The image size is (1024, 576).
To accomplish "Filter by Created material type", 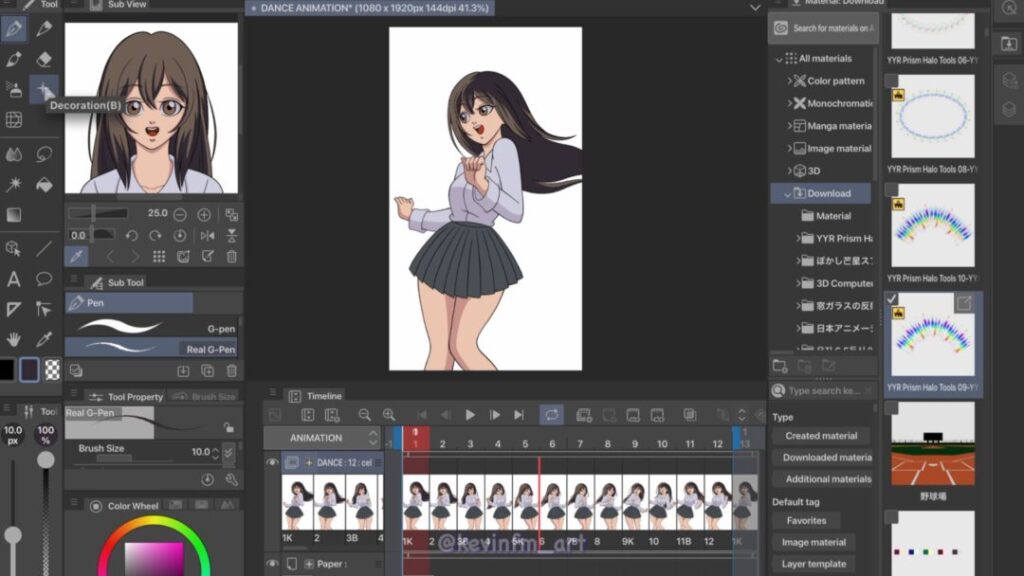I will 821,436.
